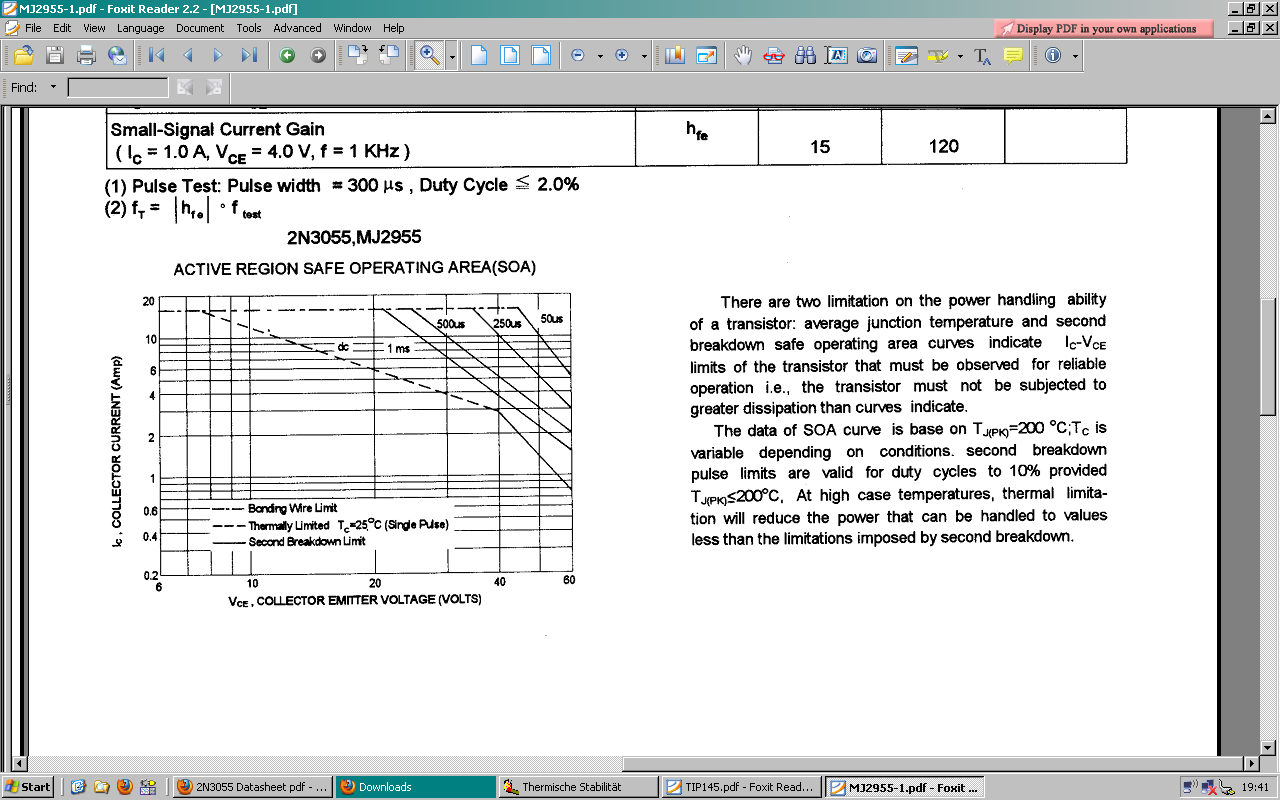The width and height of the screenshot is (1280, 800).
Task: Open the zoom tool dropdown arrow
Action: (452, 56)
